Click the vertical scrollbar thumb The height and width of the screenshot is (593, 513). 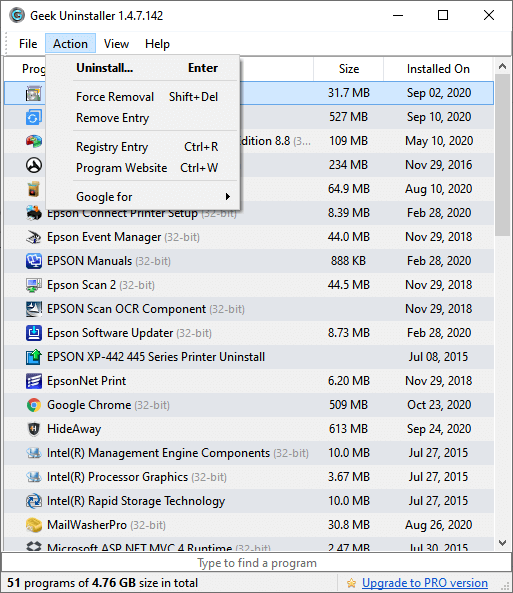tap(502, 155)
